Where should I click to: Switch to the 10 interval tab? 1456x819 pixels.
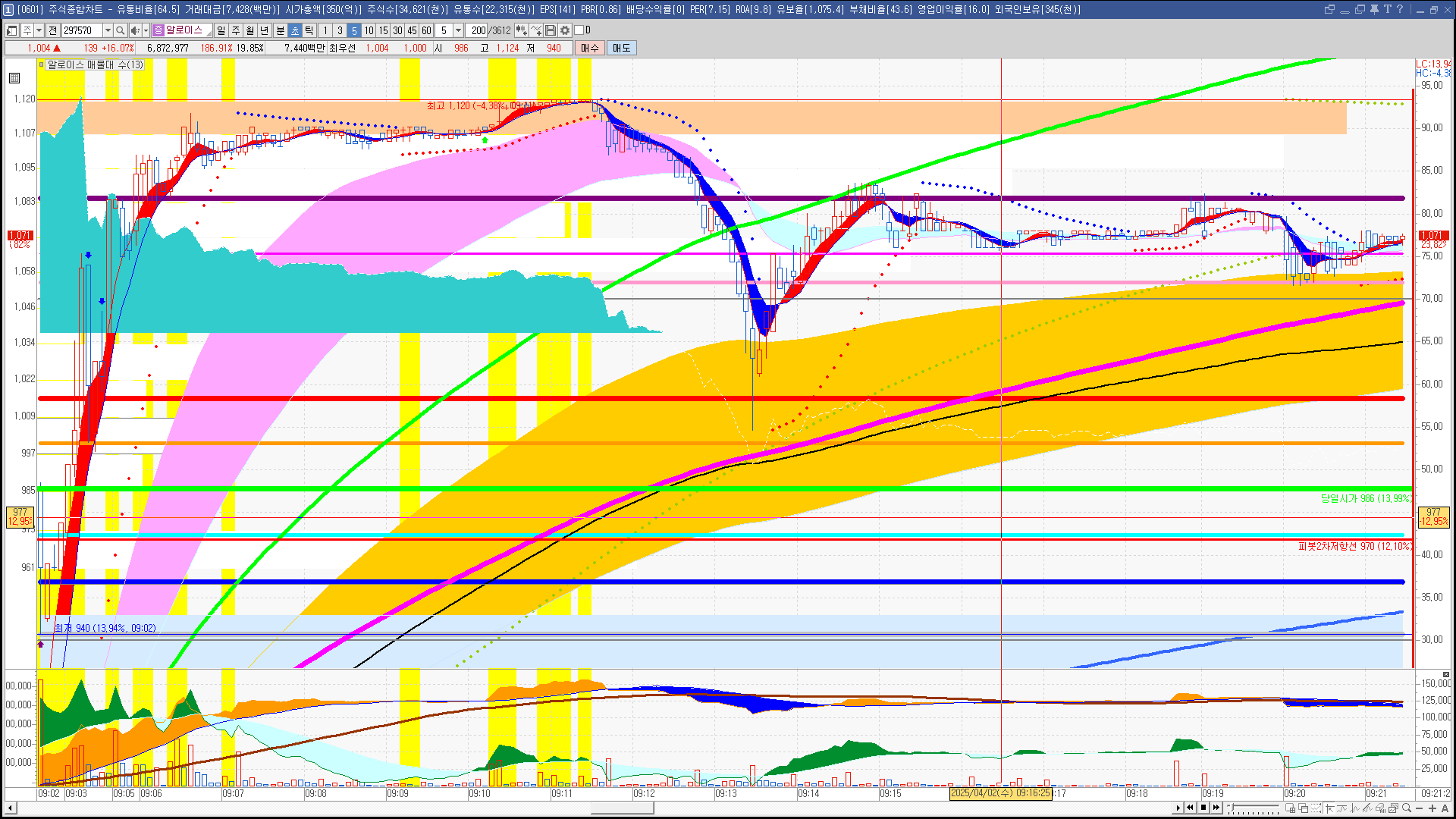point(369,30)
